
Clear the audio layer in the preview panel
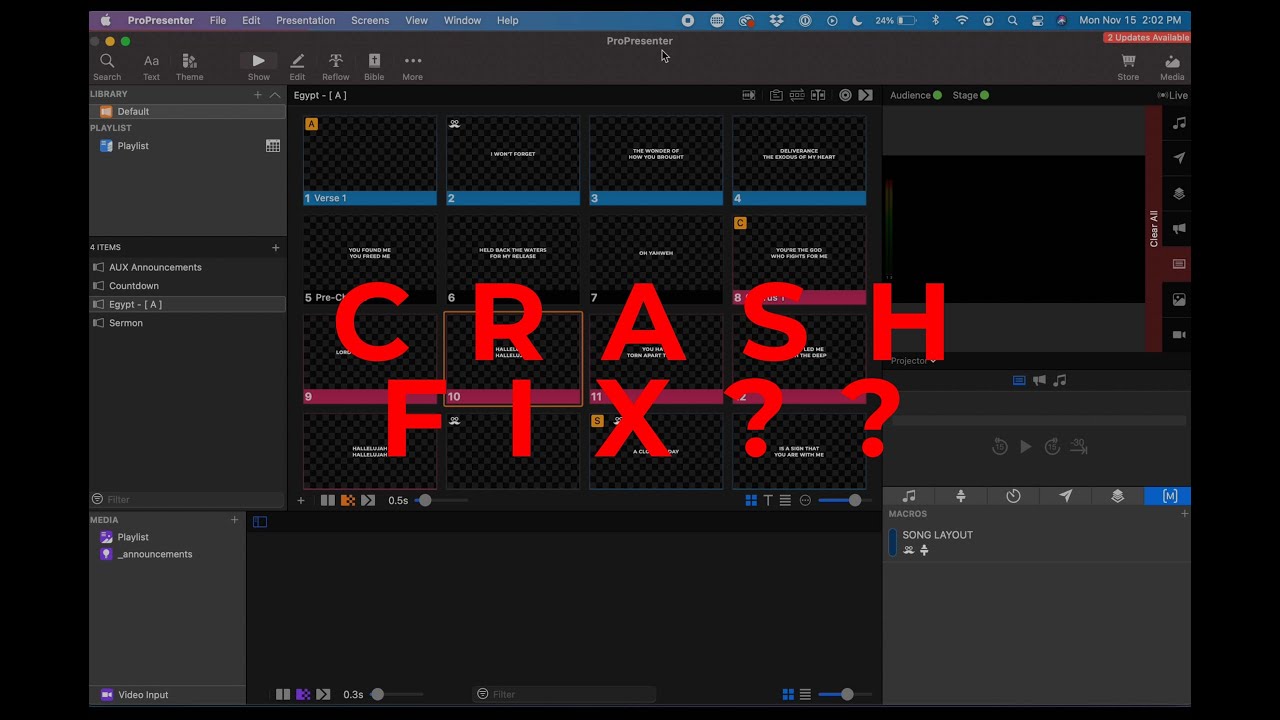click(x=1179, y=123)
